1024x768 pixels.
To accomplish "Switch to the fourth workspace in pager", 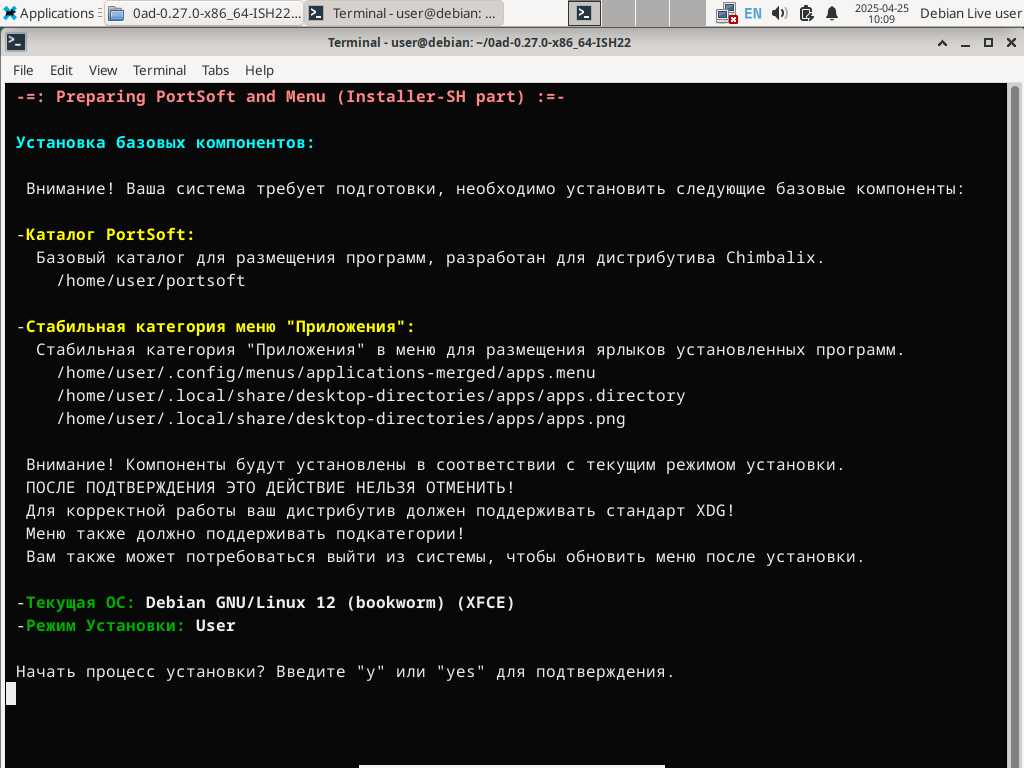I will [688, 13].
